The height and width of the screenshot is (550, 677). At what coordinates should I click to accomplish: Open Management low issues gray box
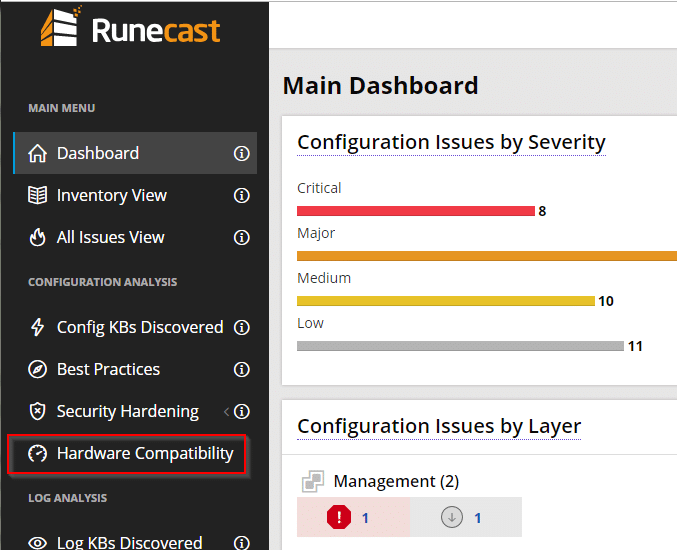pyautogui.click(x=466, y=517)
